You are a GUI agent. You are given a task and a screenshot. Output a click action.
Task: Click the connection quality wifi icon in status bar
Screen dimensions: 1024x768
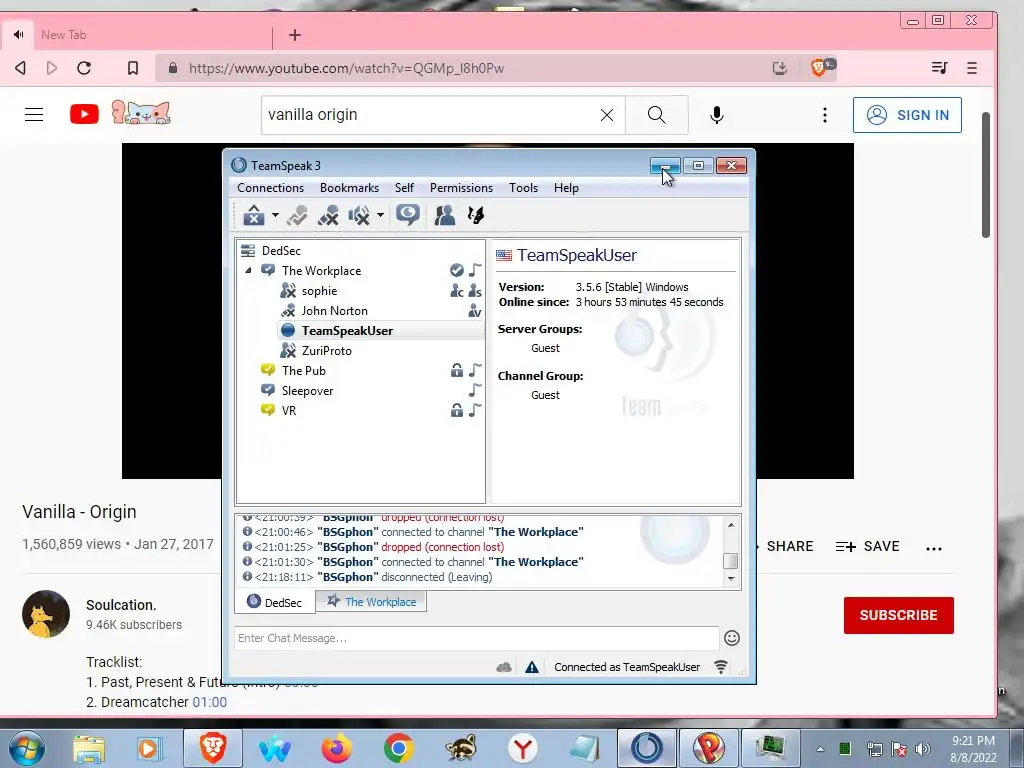pyautogui.click(x=721, y=667)
